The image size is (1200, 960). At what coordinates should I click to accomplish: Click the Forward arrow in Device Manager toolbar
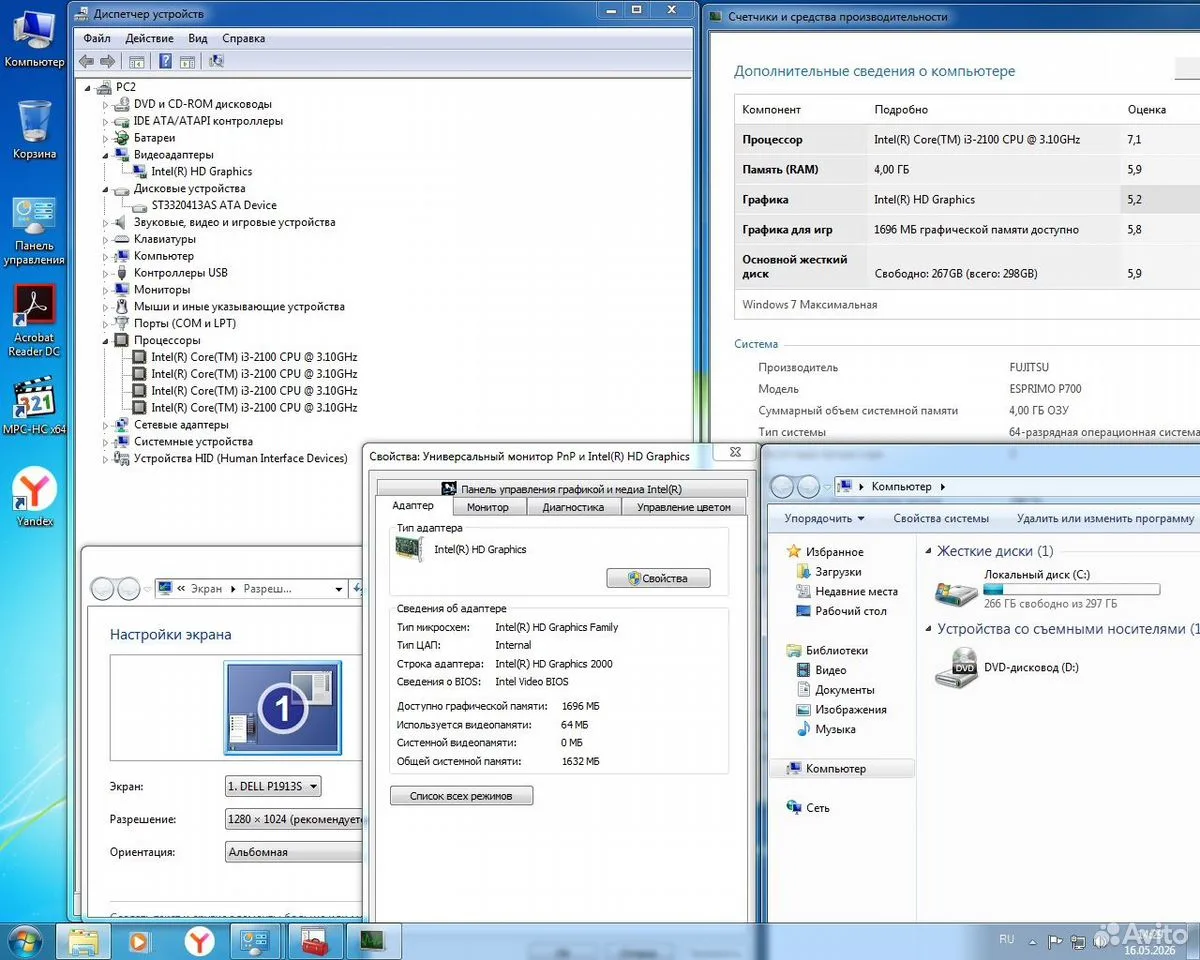106,62
